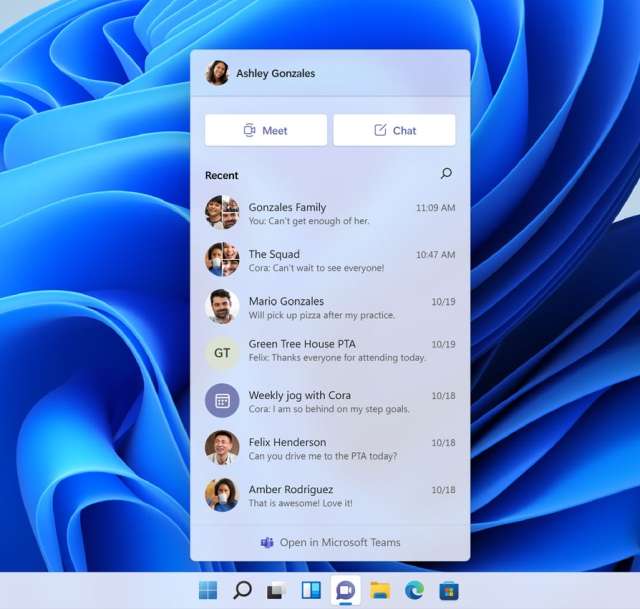
Task: Click the GT initials avatar
Action: coord(222,353)
